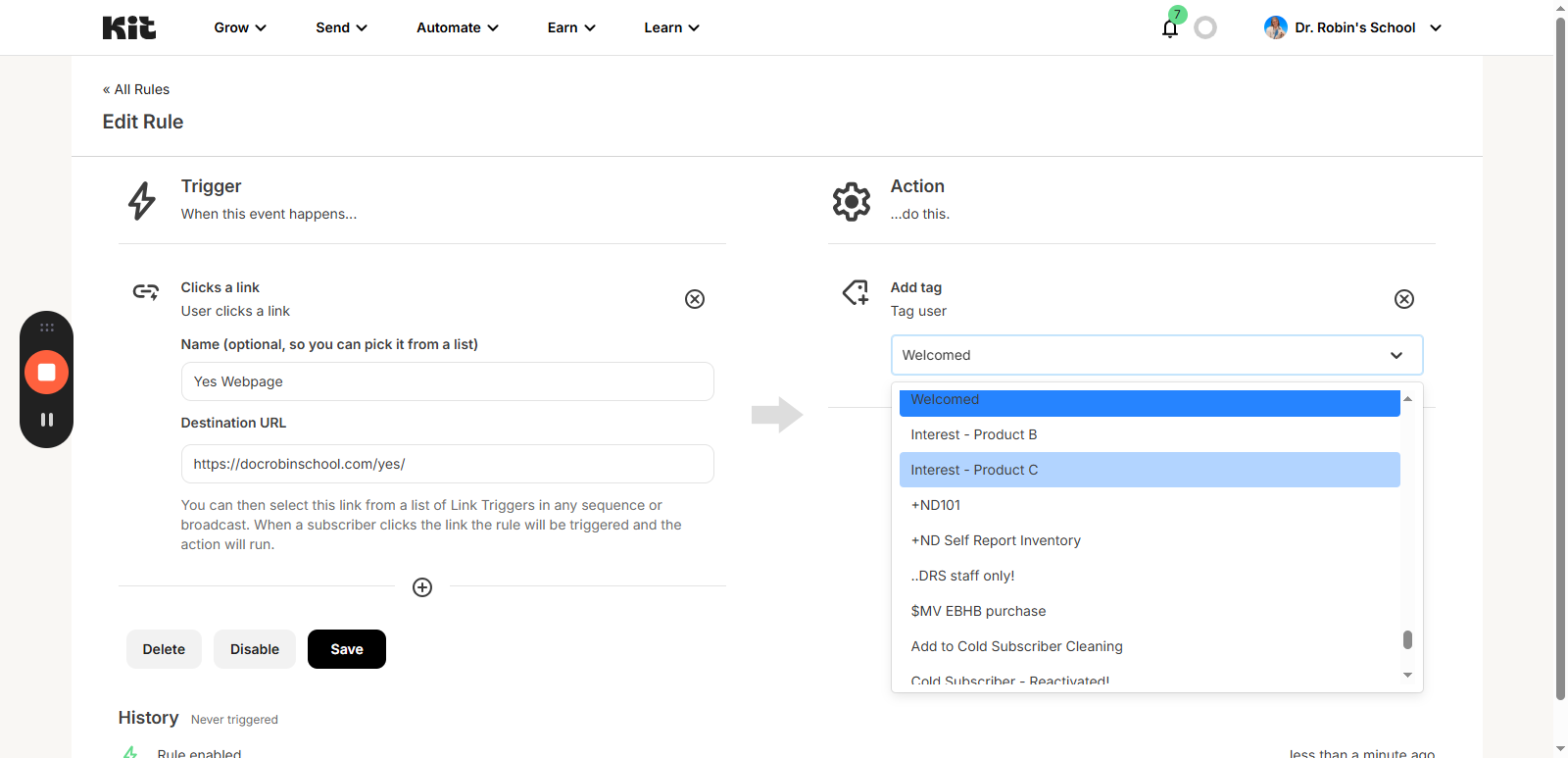Viewport: 1568px width, 758px height.
Task: Save the rule
Action: coord(346,649)
